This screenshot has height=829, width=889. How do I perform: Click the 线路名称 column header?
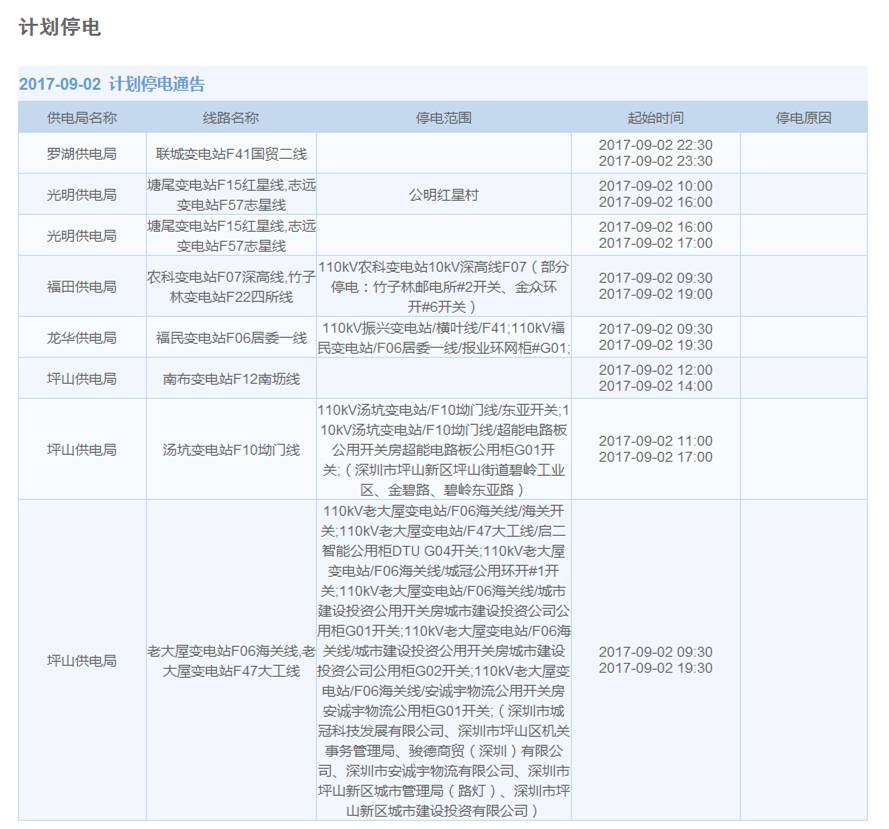[231, 118]
